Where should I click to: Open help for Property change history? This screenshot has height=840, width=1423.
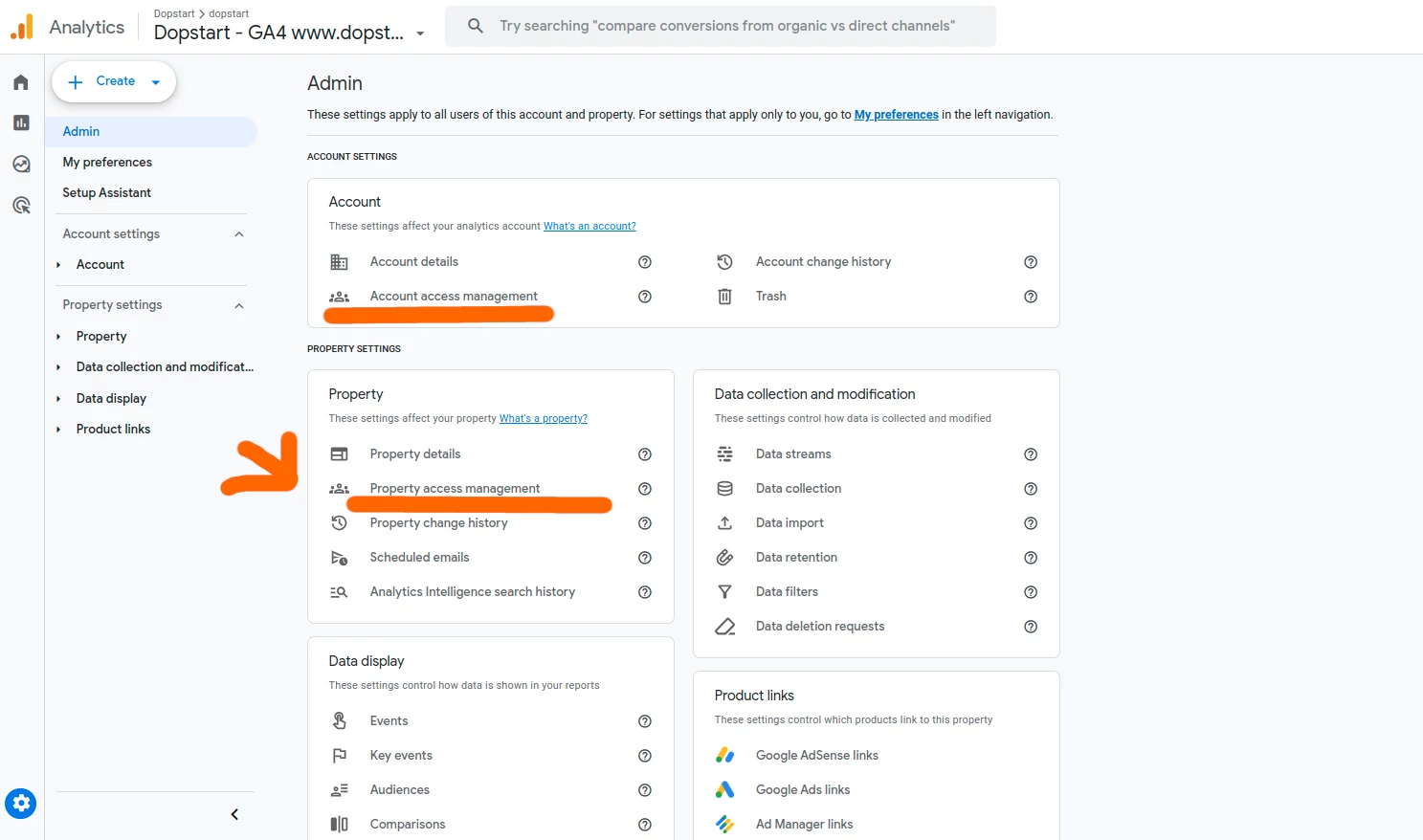[645, 523]
